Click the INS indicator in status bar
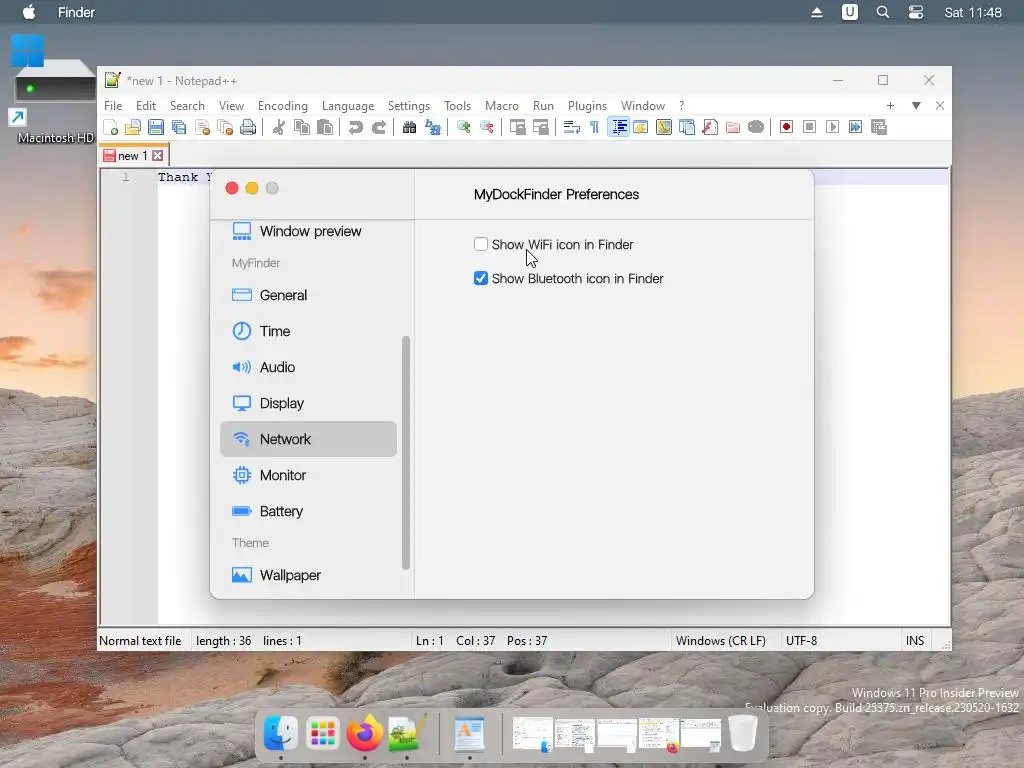This screenshot has width=1024, height=768. (915, 641)
